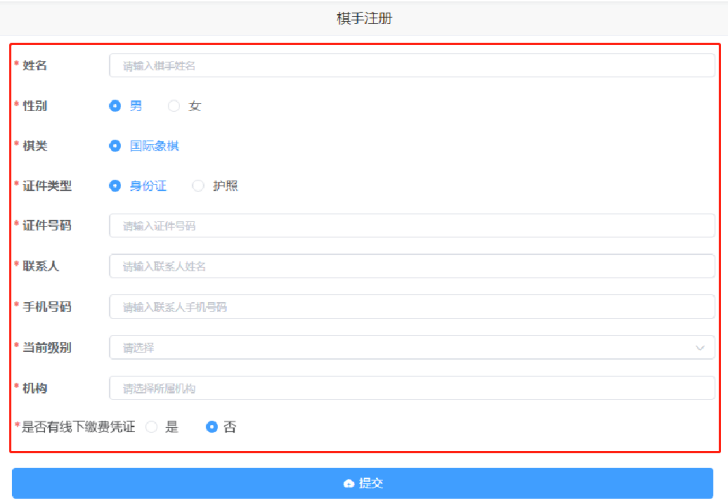Image resolution: width=728 pixels, height=503 pixels.
Task: Select 身份证 as certificate type
Action: point(115,186)
